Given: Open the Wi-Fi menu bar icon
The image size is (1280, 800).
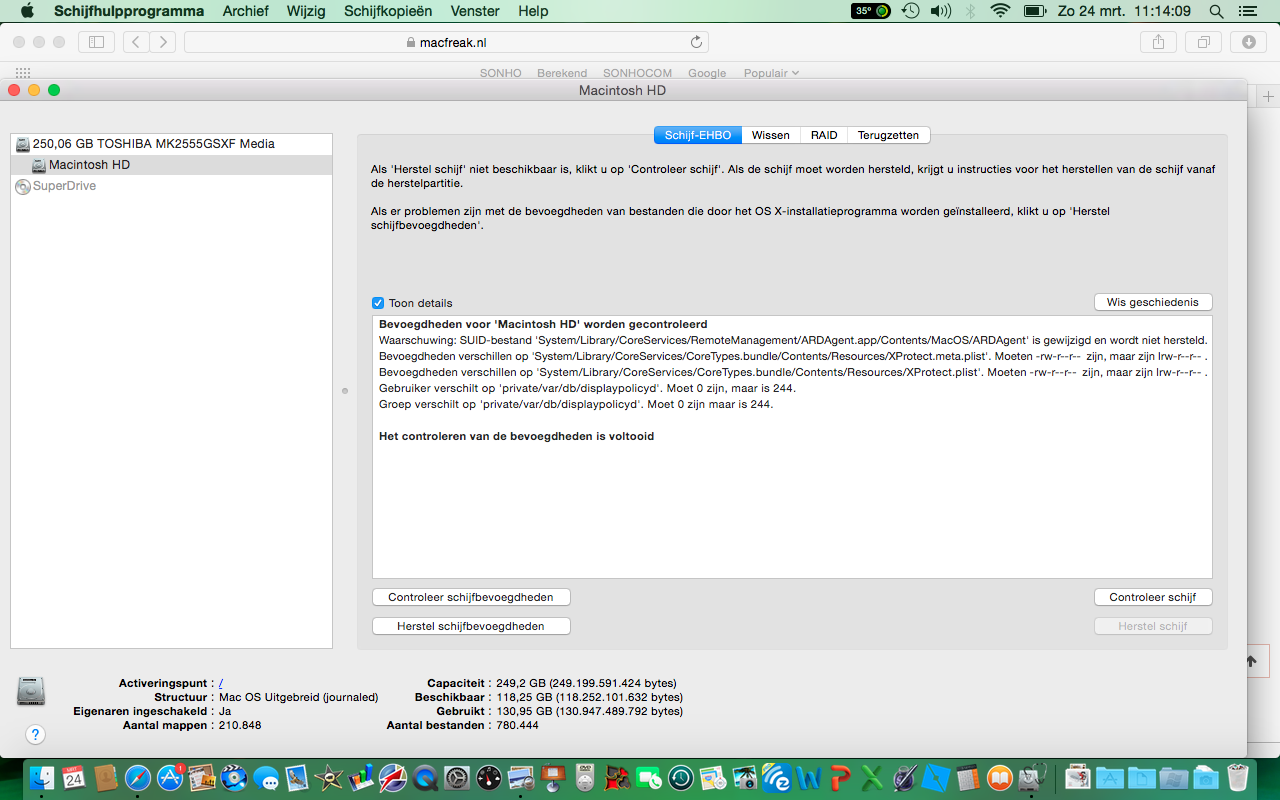Looking at the screenshot, I should 1000,11.
